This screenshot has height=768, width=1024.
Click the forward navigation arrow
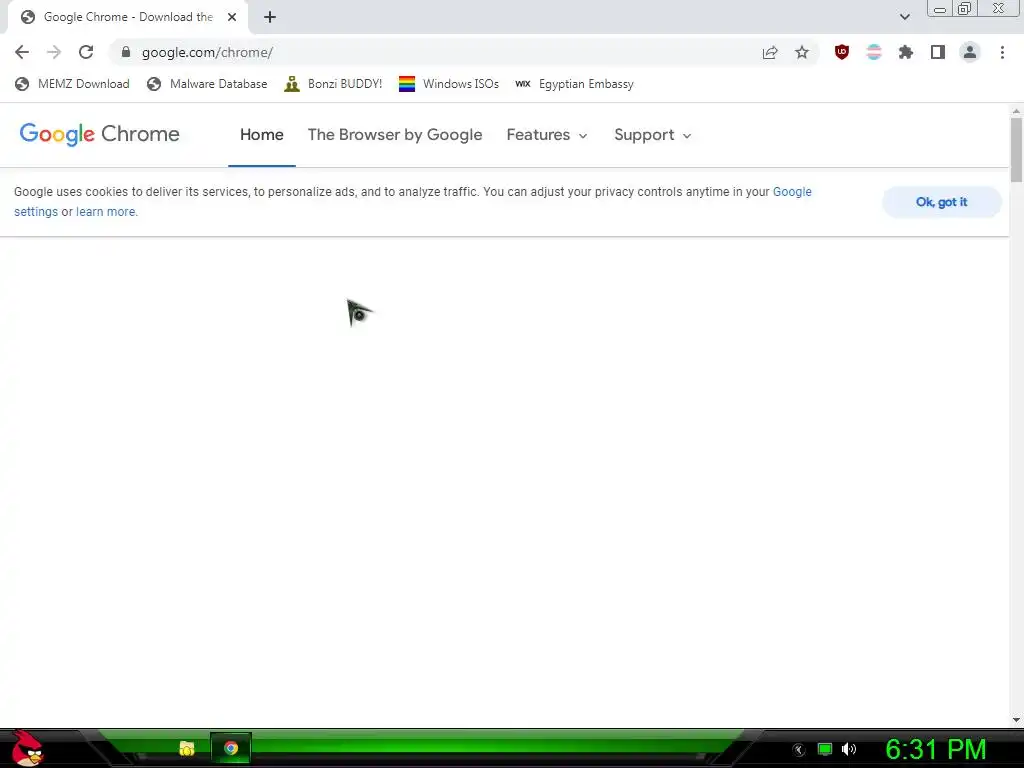(x=54, y=52)
